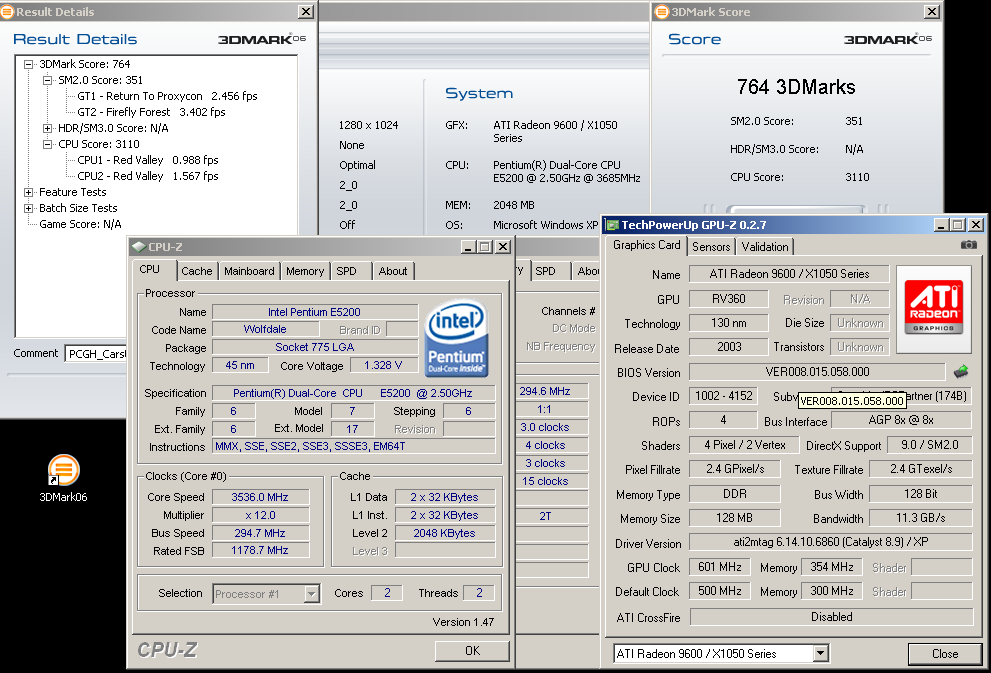Click the GPU-Z screenshot camera icon
991x673 pixels.
(968, 245)
